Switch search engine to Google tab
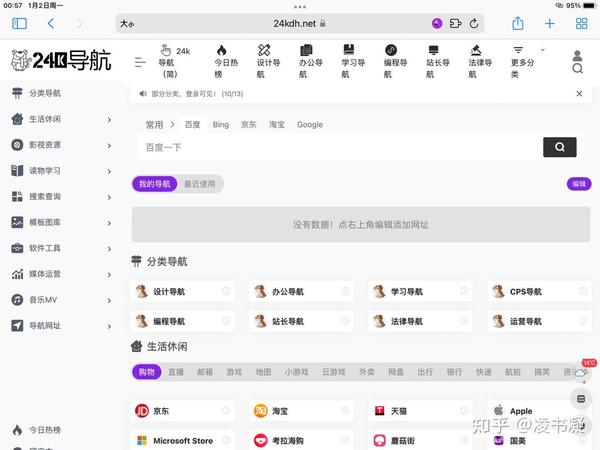Viewport: 600px width, 450px height. pyautogui.click(x=310, y=125)
